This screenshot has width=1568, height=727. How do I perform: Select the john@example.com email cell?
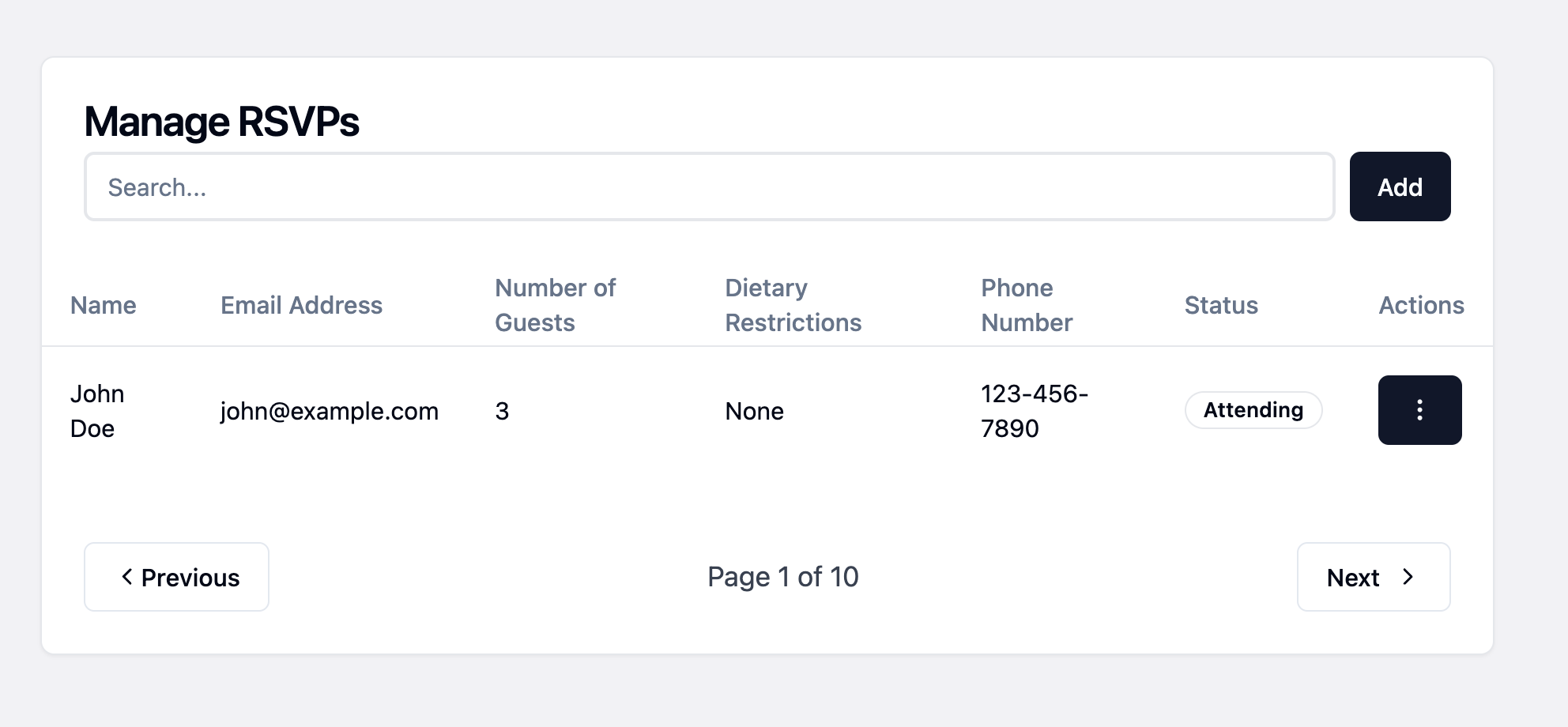click(x=329, y=412)
